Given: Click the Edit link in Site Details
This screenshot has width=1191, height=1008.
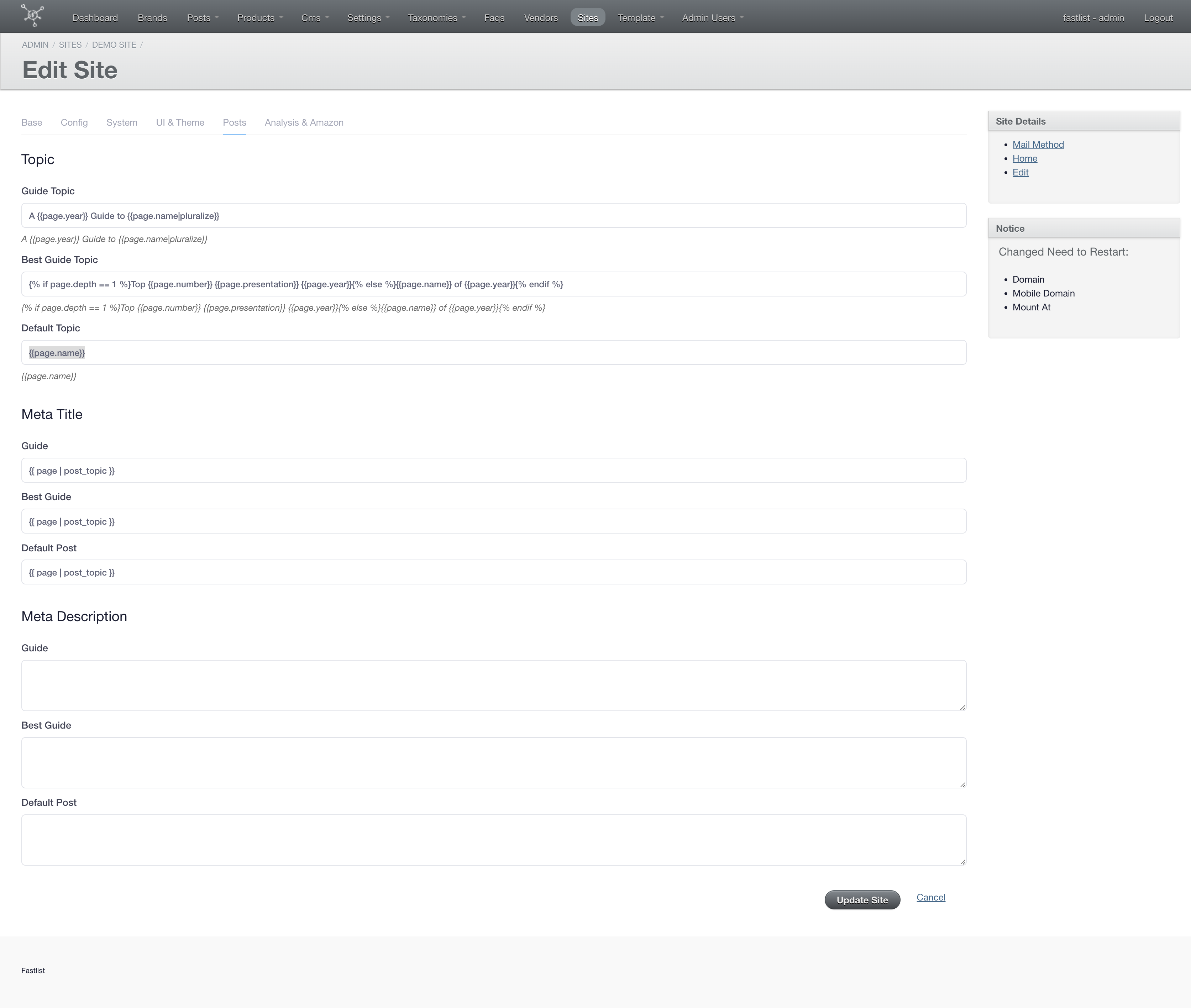Looking at the screenshot, I should (x=1021, y=172).
